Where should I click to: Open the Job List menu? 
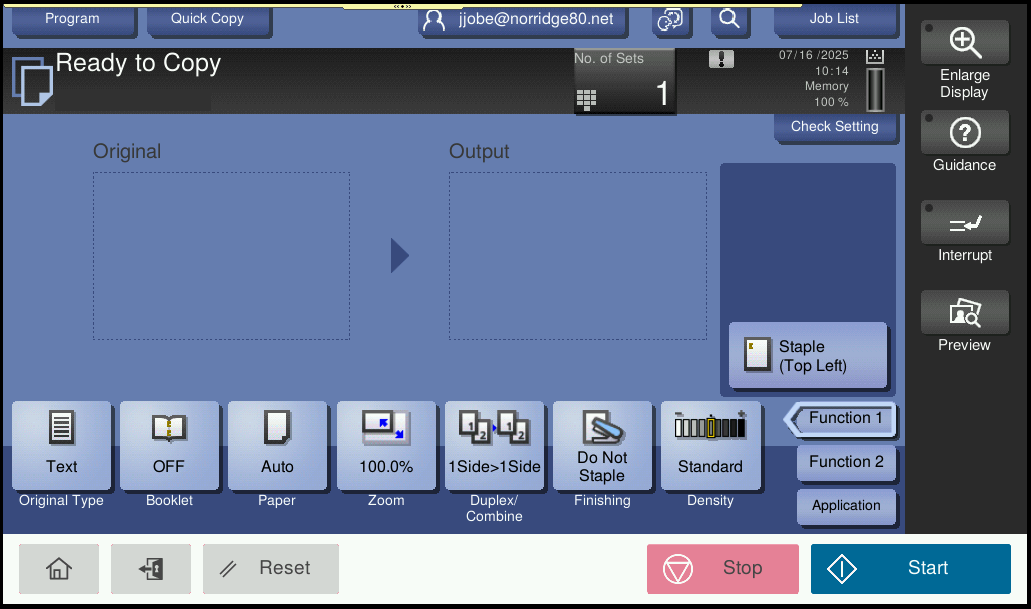pos(836,17)
